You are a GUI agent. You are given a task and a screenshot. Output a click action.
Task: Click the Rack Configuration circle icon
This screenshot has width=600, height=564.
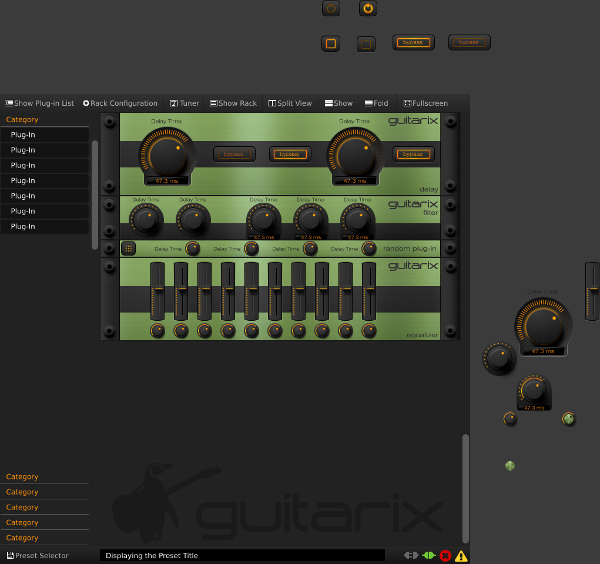click(86, 103)
